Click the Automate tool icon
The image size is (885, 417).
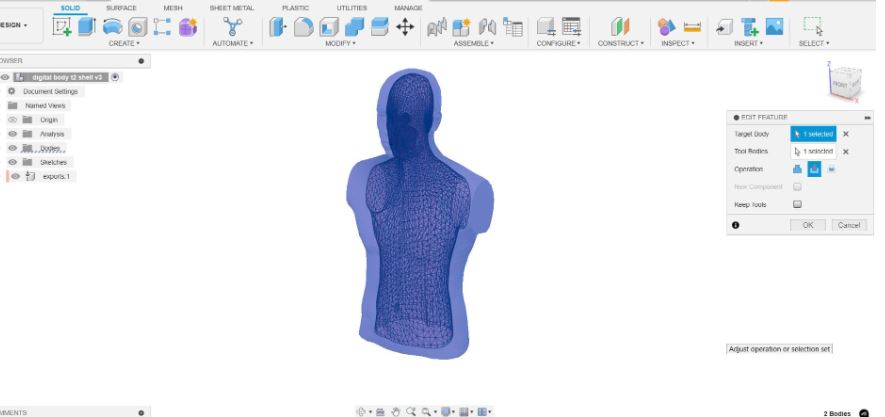pyautogui.click(x=232, y=27)
